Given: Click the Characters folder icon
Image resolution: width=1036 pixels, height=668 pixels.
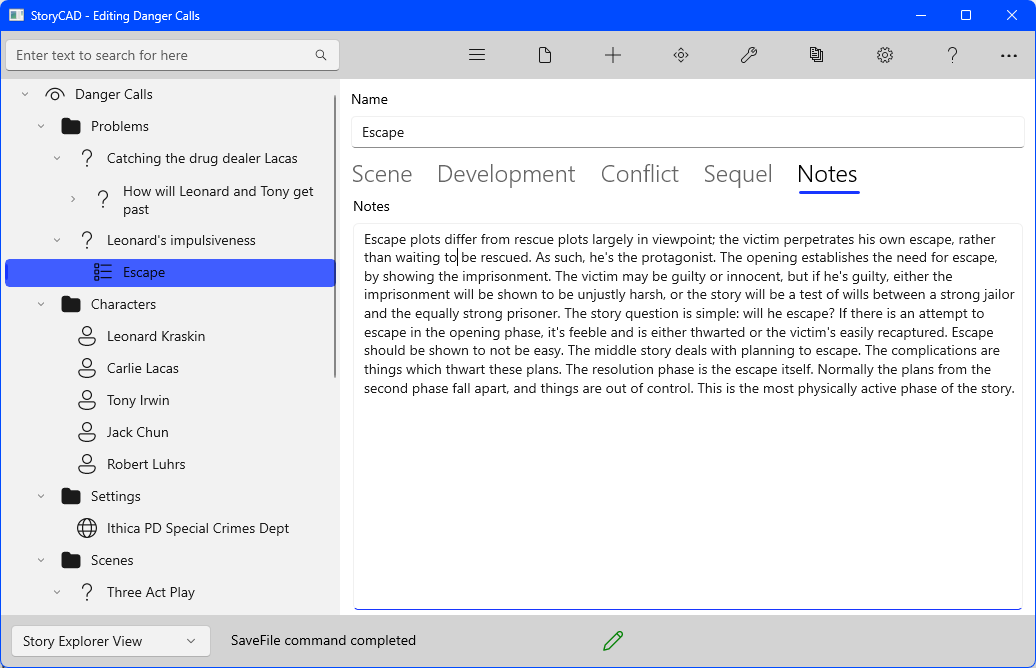Looking at the screenshot, I should point(71,304).
